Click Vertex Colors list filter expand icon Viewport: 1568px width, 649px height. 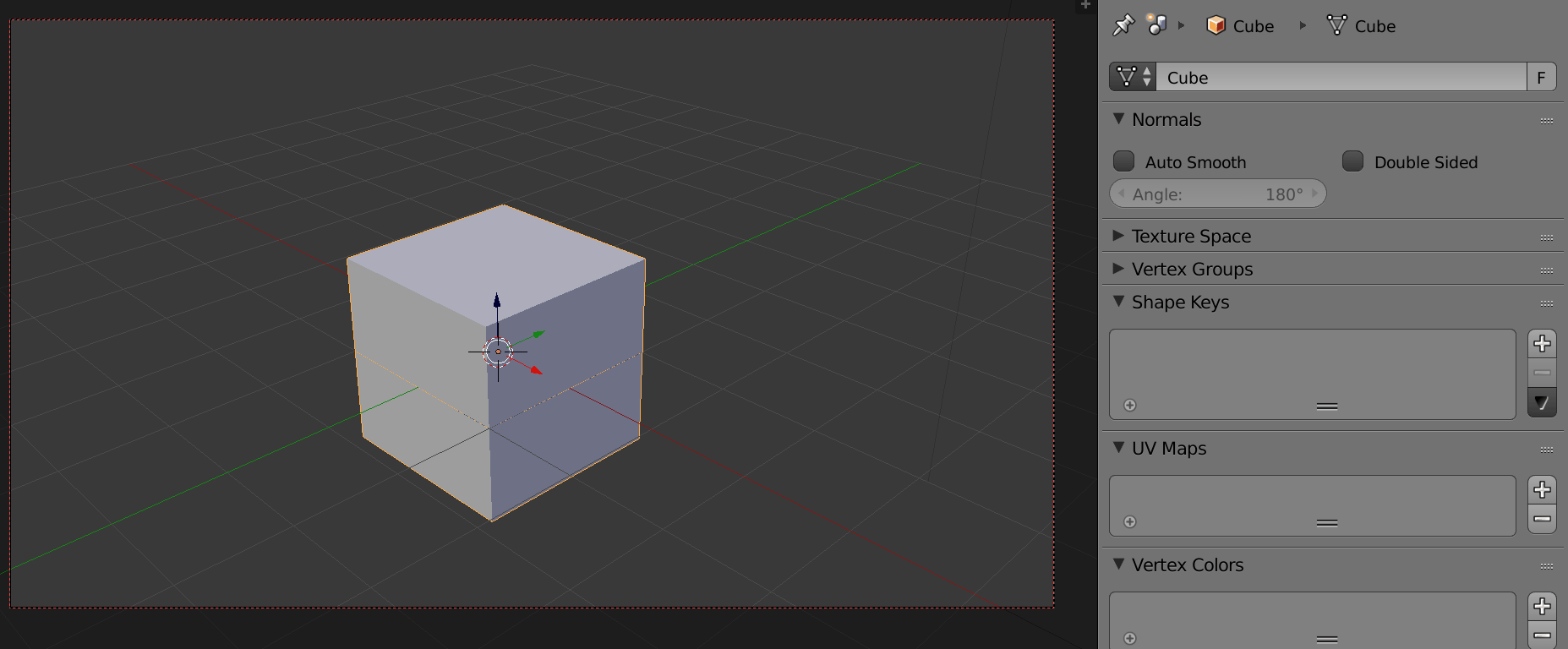click(x=1130, y=639)
